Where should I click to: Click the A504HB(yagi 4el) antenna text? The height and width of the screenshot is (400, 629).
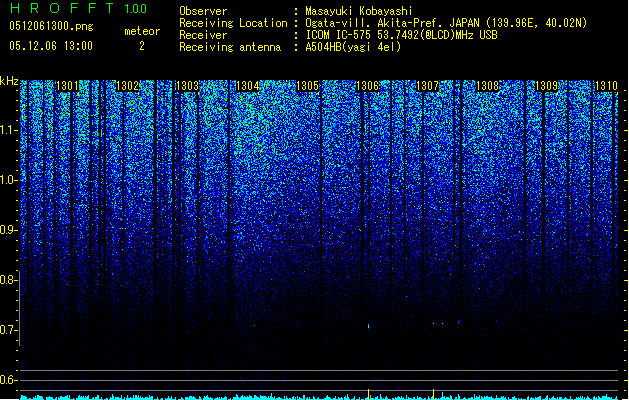pos(353,47)
